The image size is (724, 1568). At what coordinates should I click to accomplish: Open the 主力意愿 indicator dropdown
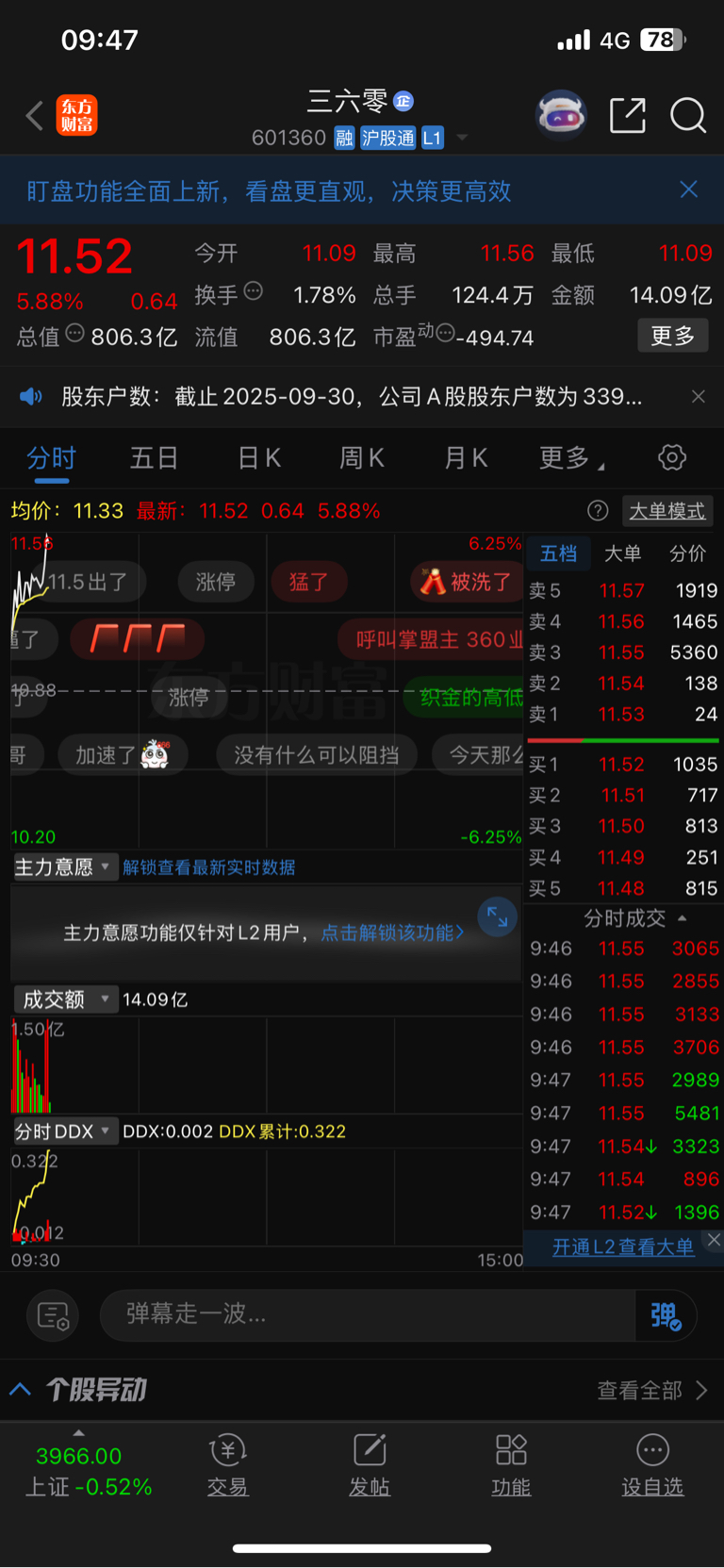64,867
